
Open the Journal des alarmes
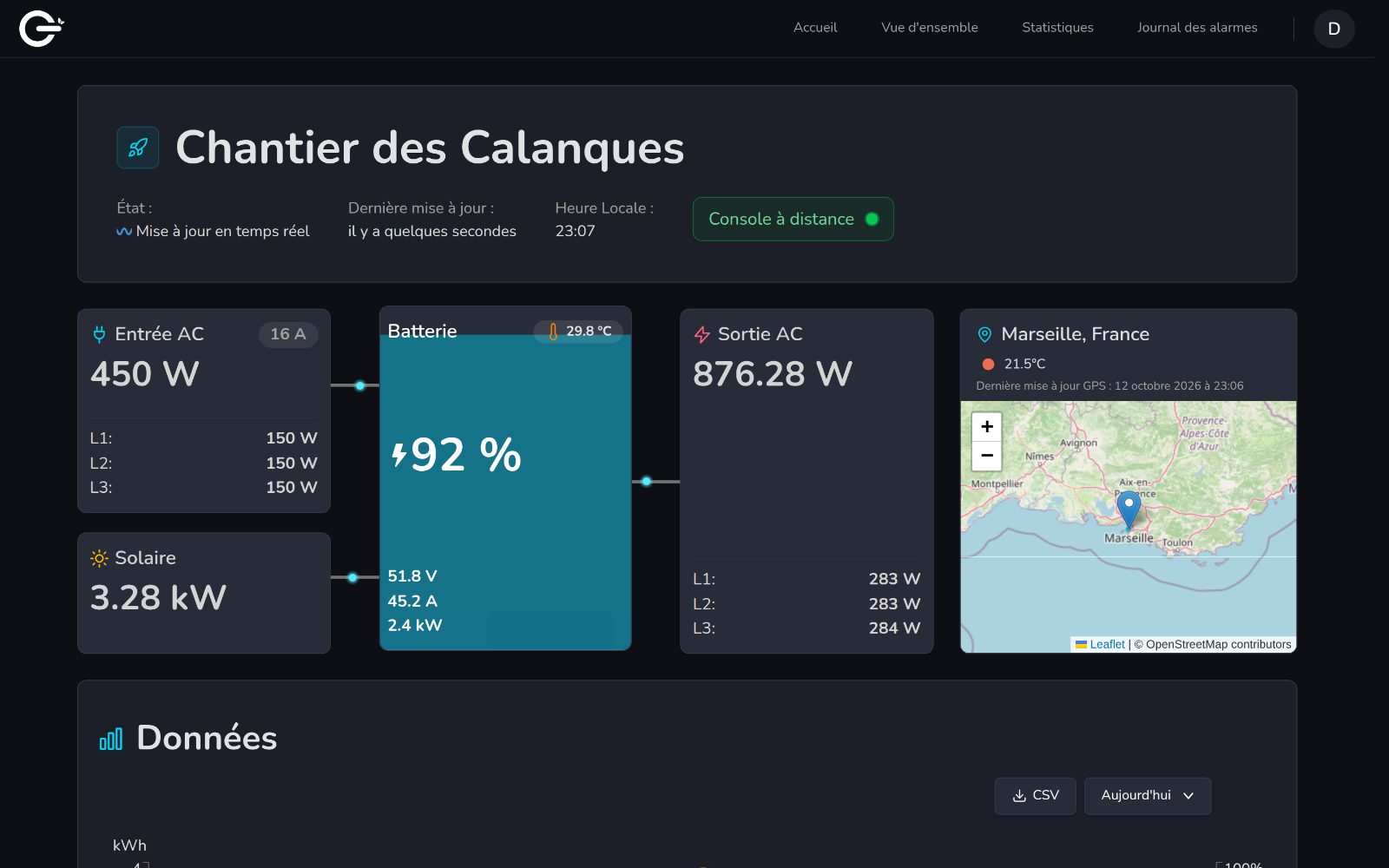(1197, 28)
